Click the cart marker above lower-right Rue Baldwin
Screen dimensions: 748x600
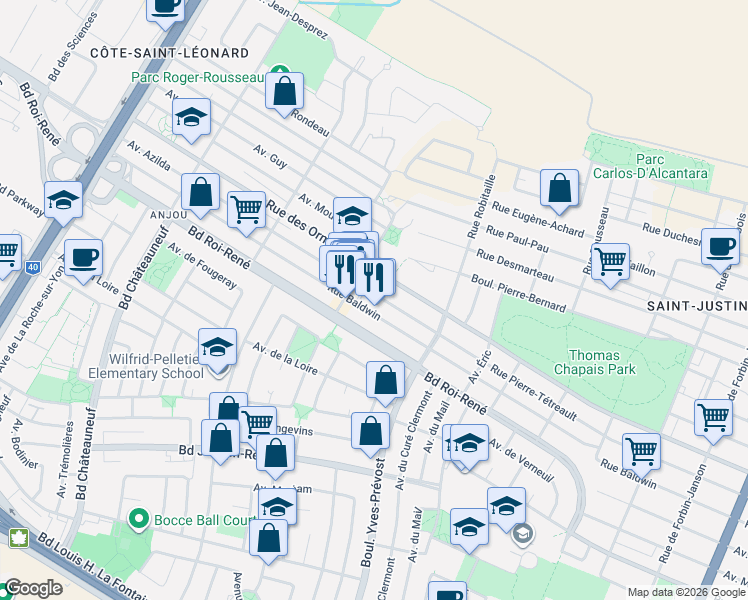coord(642,455)
